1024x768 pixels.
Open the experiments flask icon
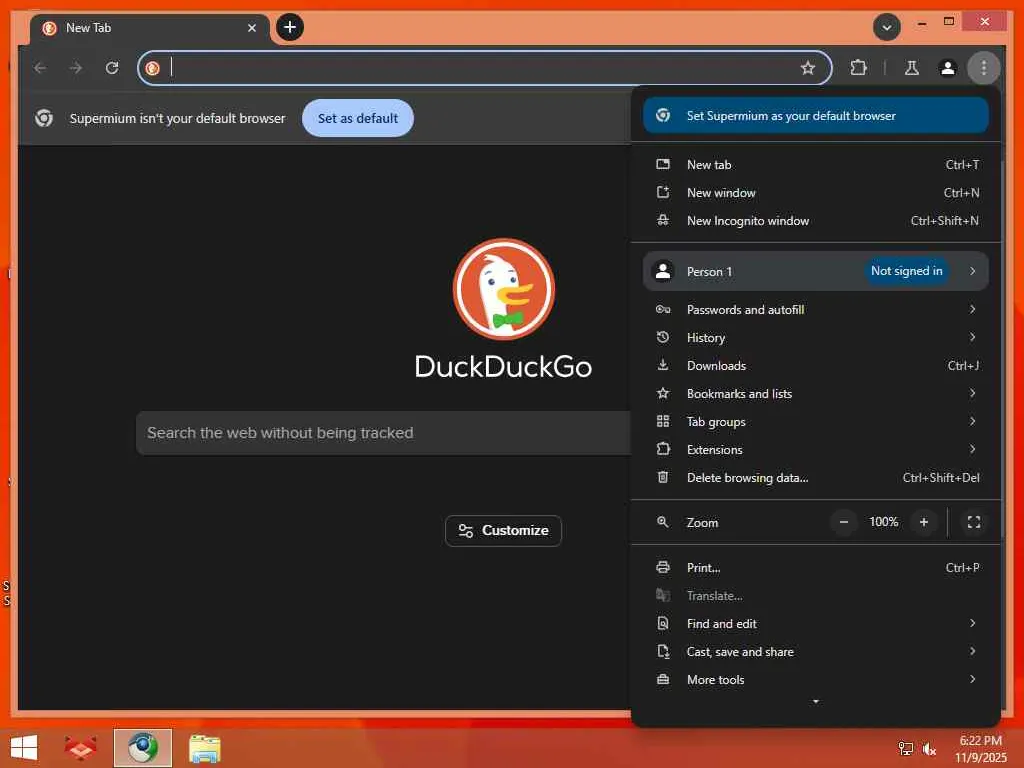point(912,68)
